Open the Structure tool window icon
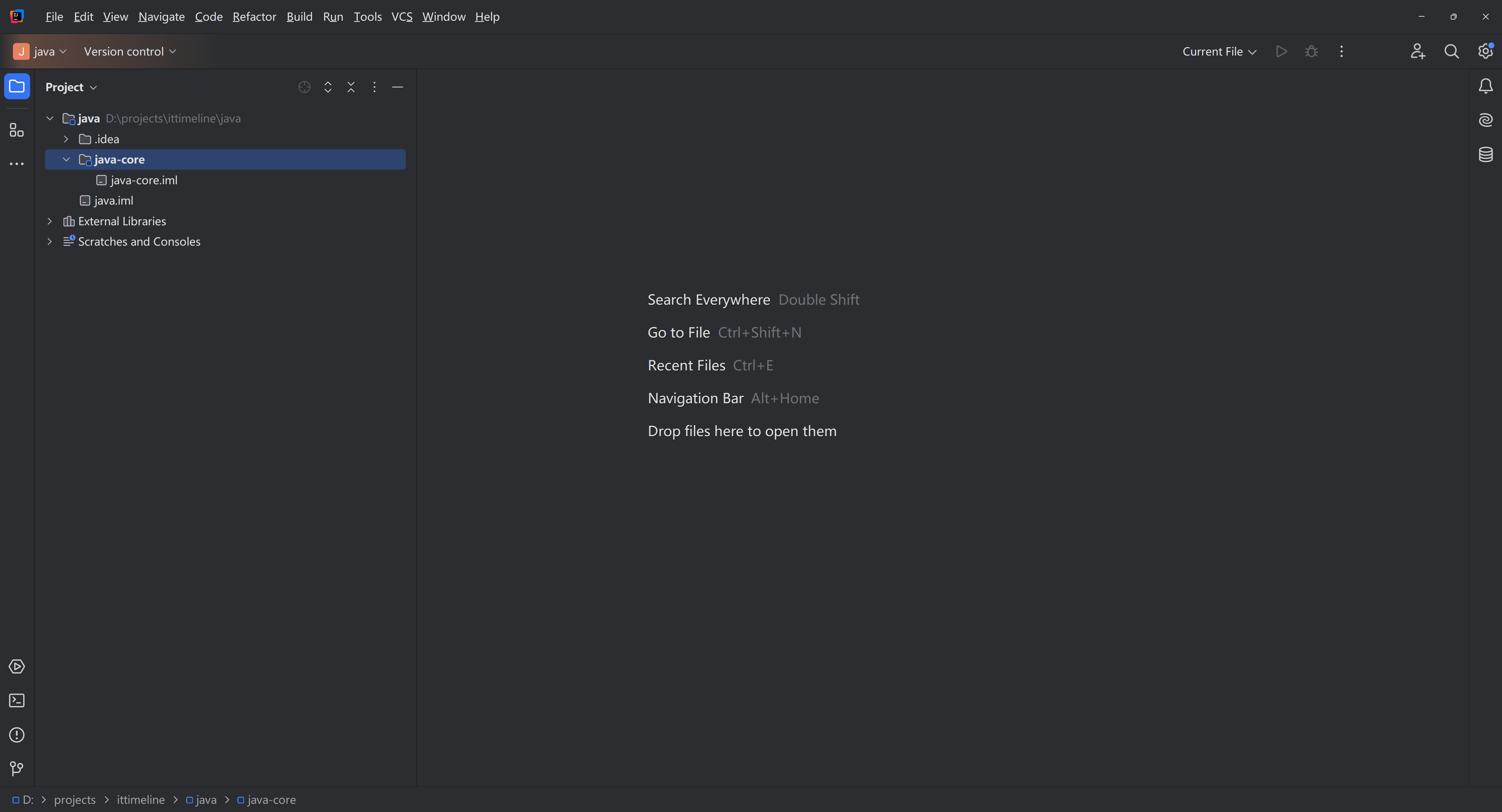1502x812 pixels. point(17,130)
